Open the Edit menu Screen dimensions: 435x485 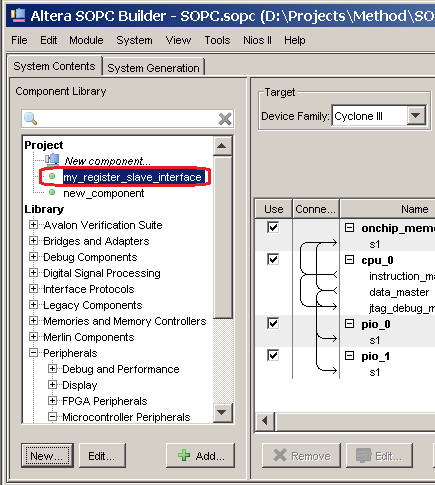[x=48, y=40]
